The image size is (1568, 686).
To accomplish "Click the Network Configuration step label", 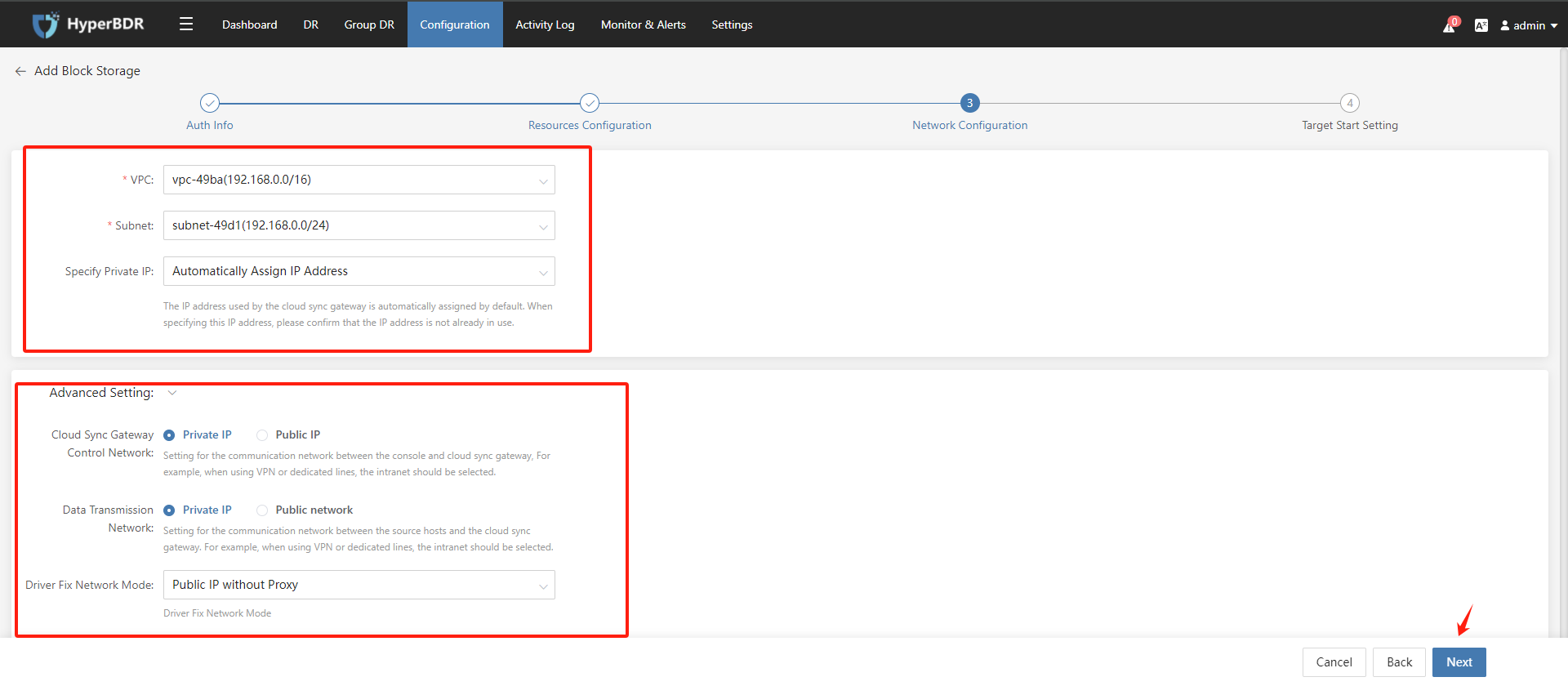I will coord(969,125).
